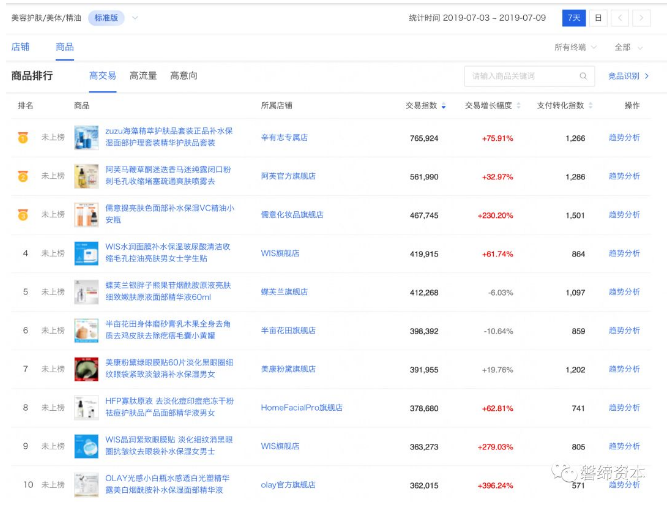Open the 全部 filter dropdown
This screenshot has height=507, width=667.
tap(628, 47)
